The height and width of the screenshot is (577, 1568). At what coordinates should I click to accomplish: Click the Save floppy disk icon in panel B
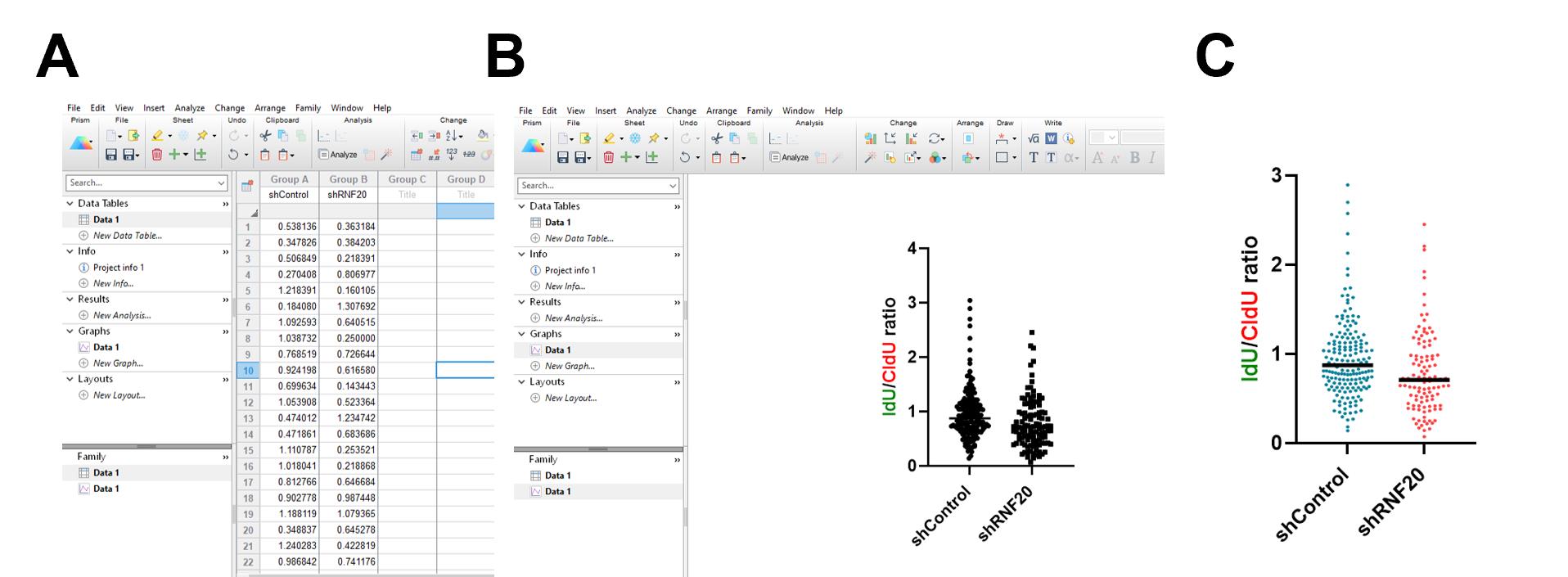[563, 157]
